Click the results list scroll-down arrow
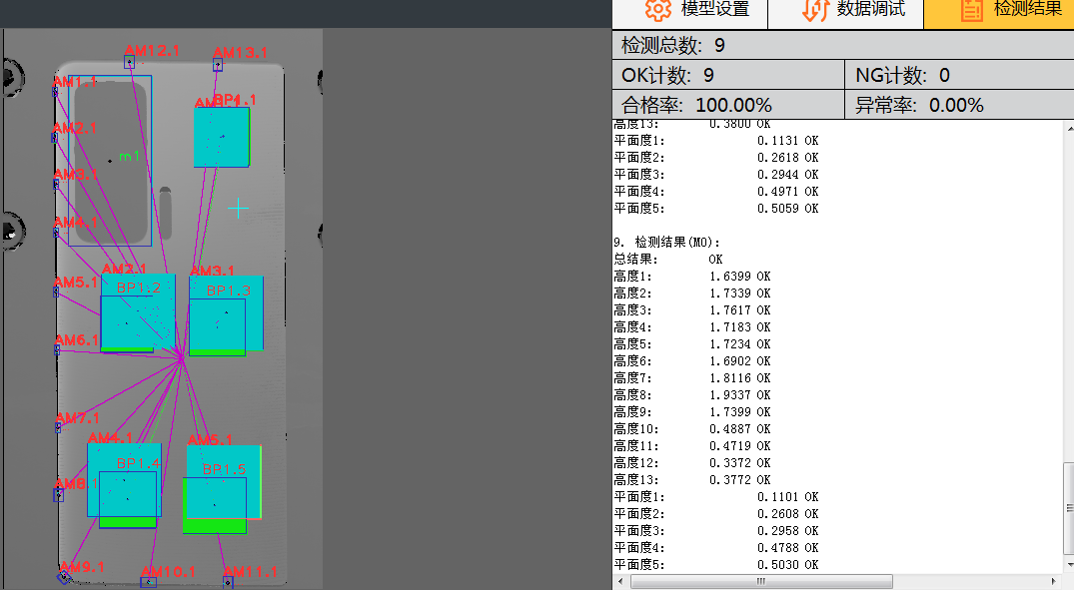1074x590 pixels. pos(1069,565)
